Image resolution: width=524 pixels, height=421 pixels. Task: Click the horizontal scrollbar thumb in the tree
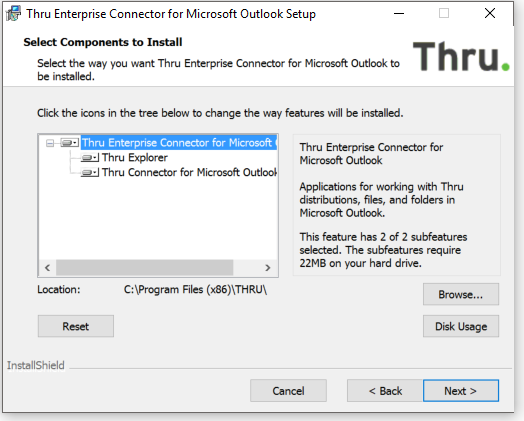(x=144, y=268)
